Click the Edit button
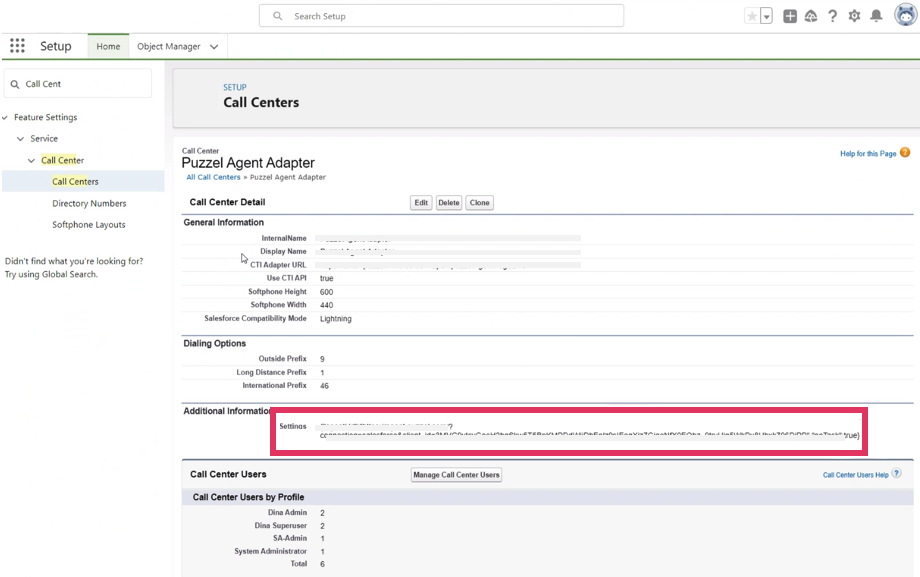This screenshot has width=920, height=577. (x=421, y=202)
